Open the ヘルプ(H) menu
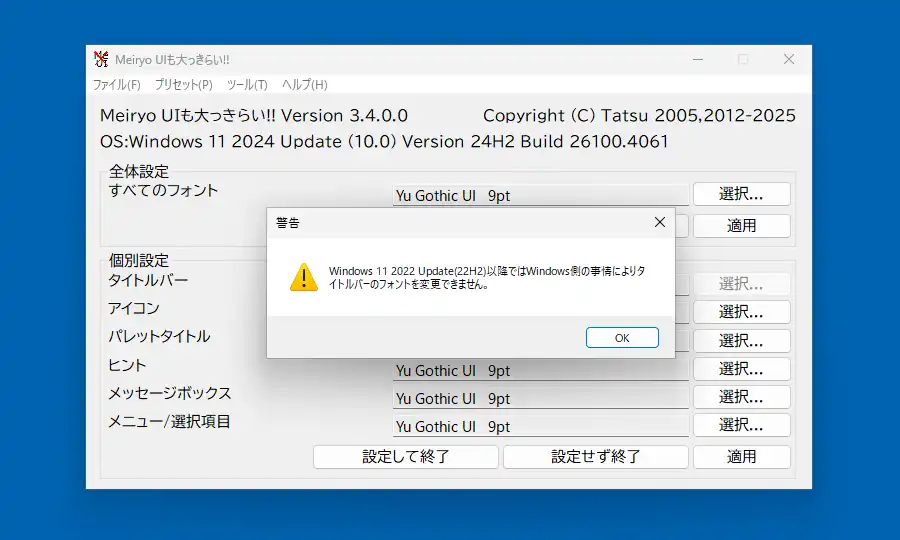Image resolution: width=900 pixels, height=540 pixels. coord(305,85)
